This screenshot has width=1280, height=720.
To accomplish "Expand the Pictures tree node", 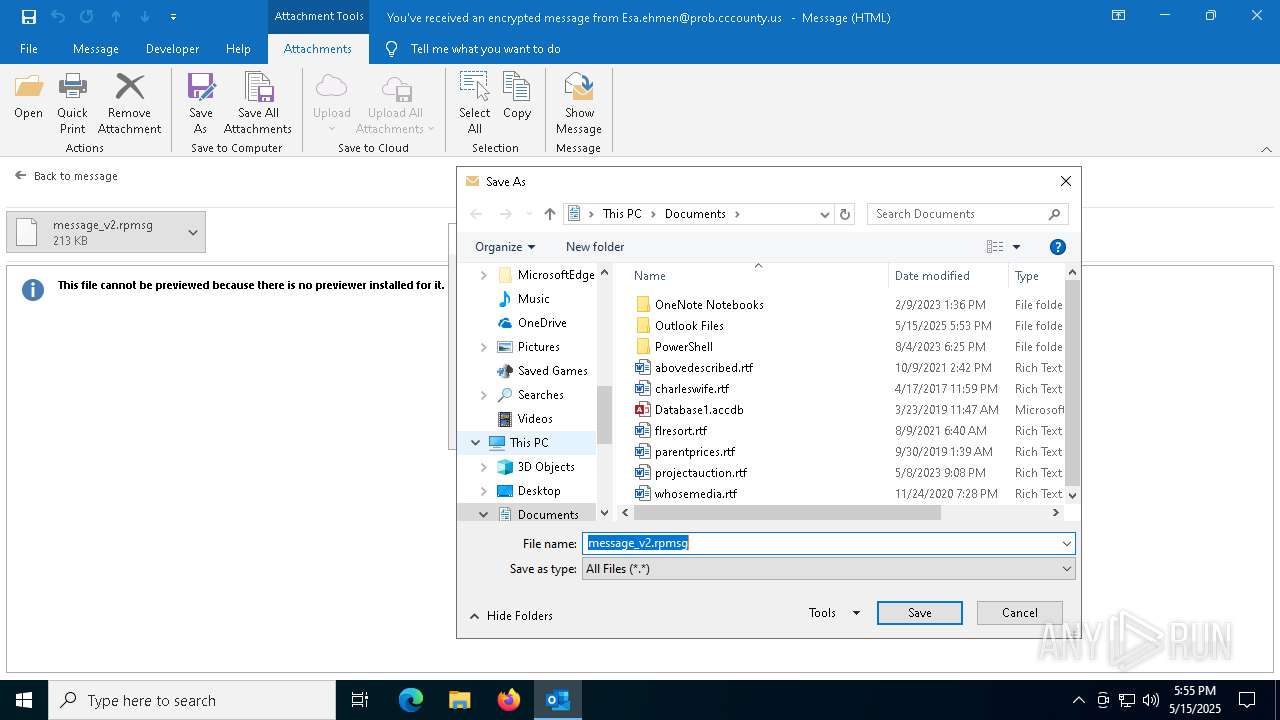I will point(484,347).
